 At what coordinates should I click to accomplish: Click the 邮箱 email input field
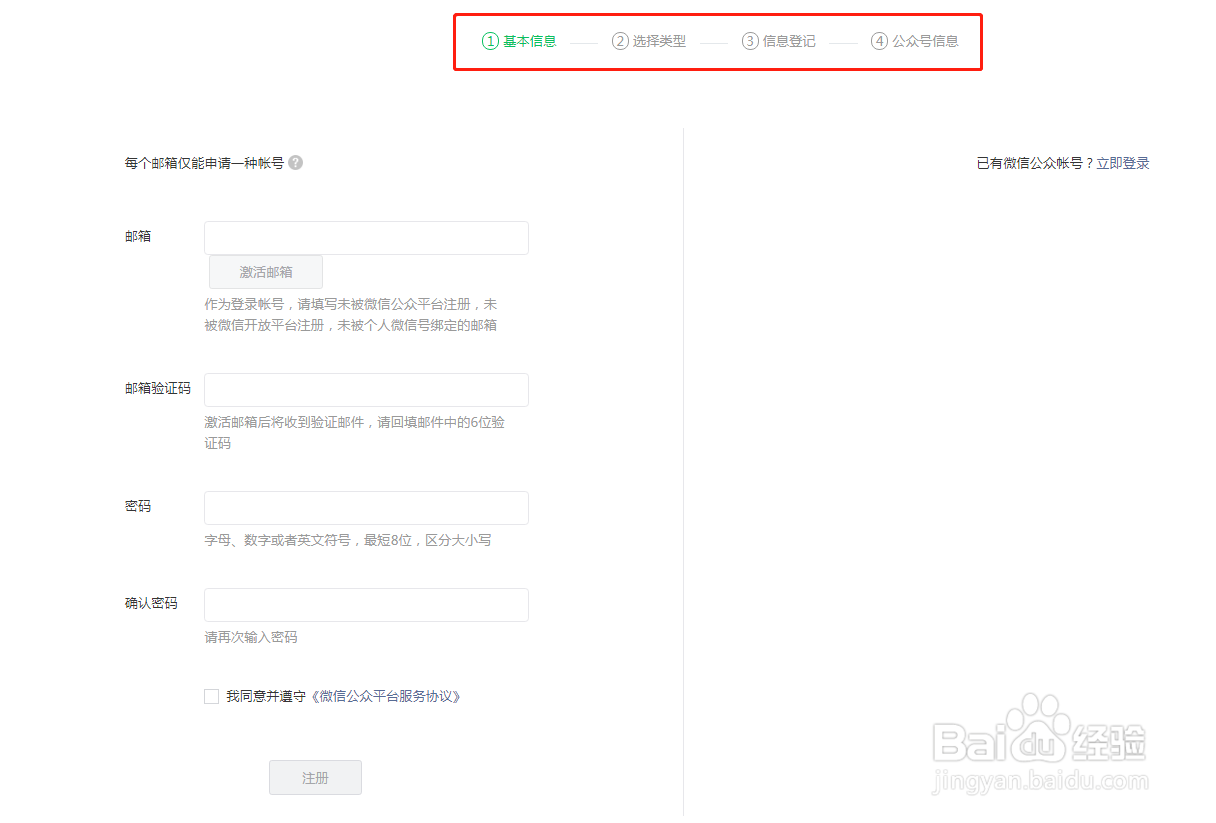pyautogui.click(x=366, y=238)
